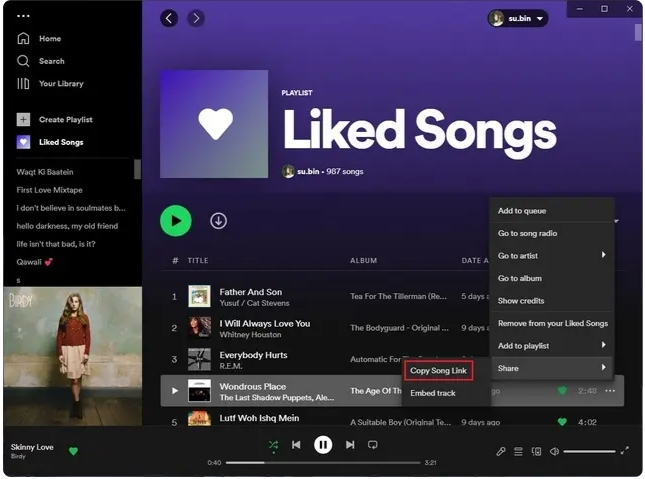Skip to previous track
This screenshot has width=645, height=479.
(x=296, y=445)
